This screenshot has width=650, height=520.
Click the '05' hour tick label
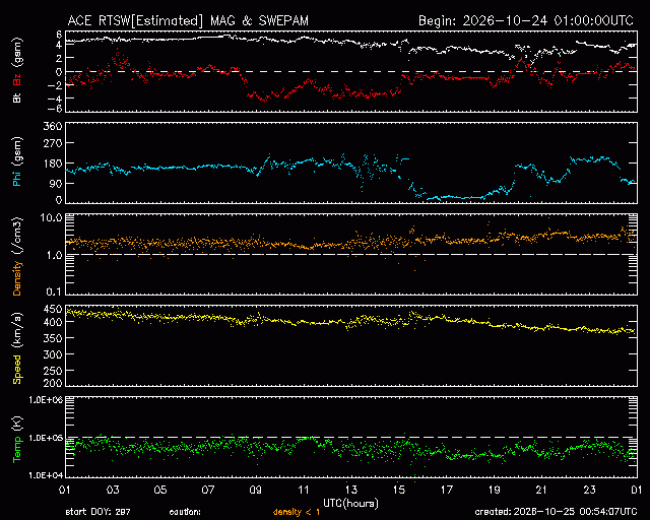(x=160, y=490)
